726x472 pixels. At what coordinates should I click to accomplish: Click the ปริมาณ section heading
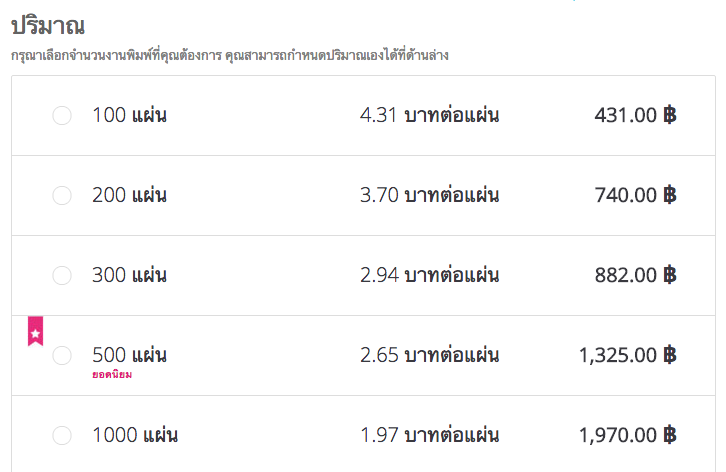(x=47, y=26)
